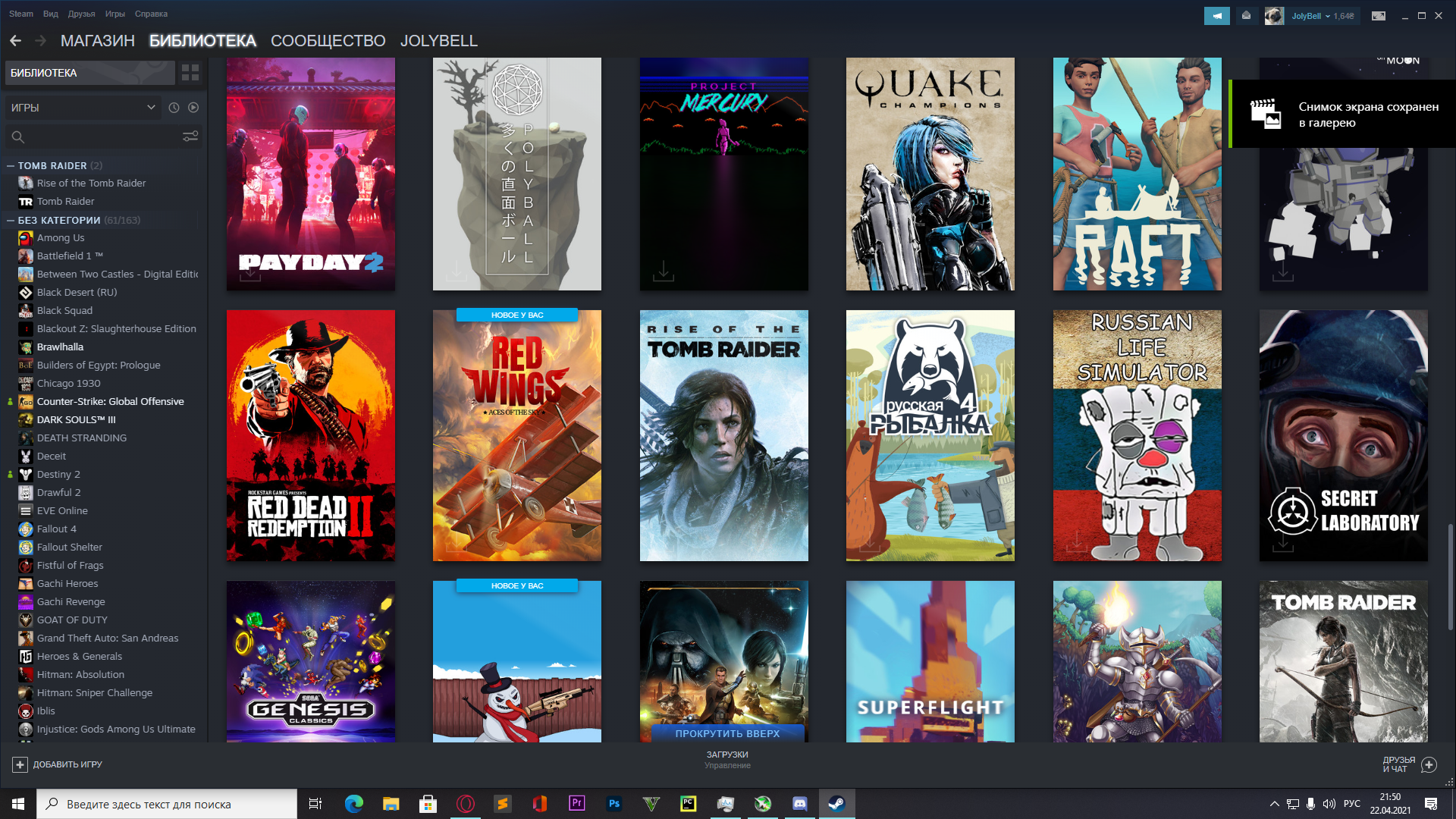Open Adobe Premiere from the taskbar
Viewport: 1456px width, 819px height.
(577, 804)
